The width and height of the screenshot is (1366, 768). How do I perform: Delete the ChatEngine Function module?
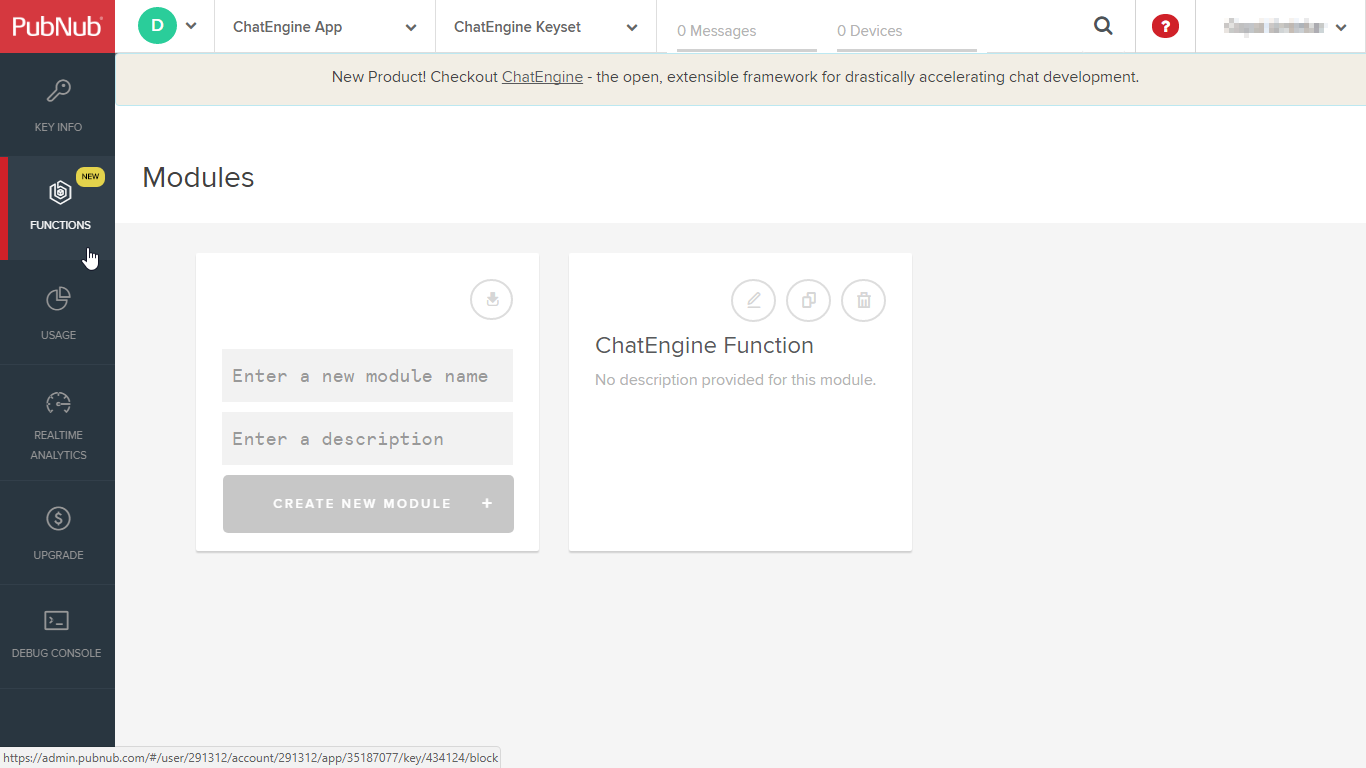[x=863, y=300]
